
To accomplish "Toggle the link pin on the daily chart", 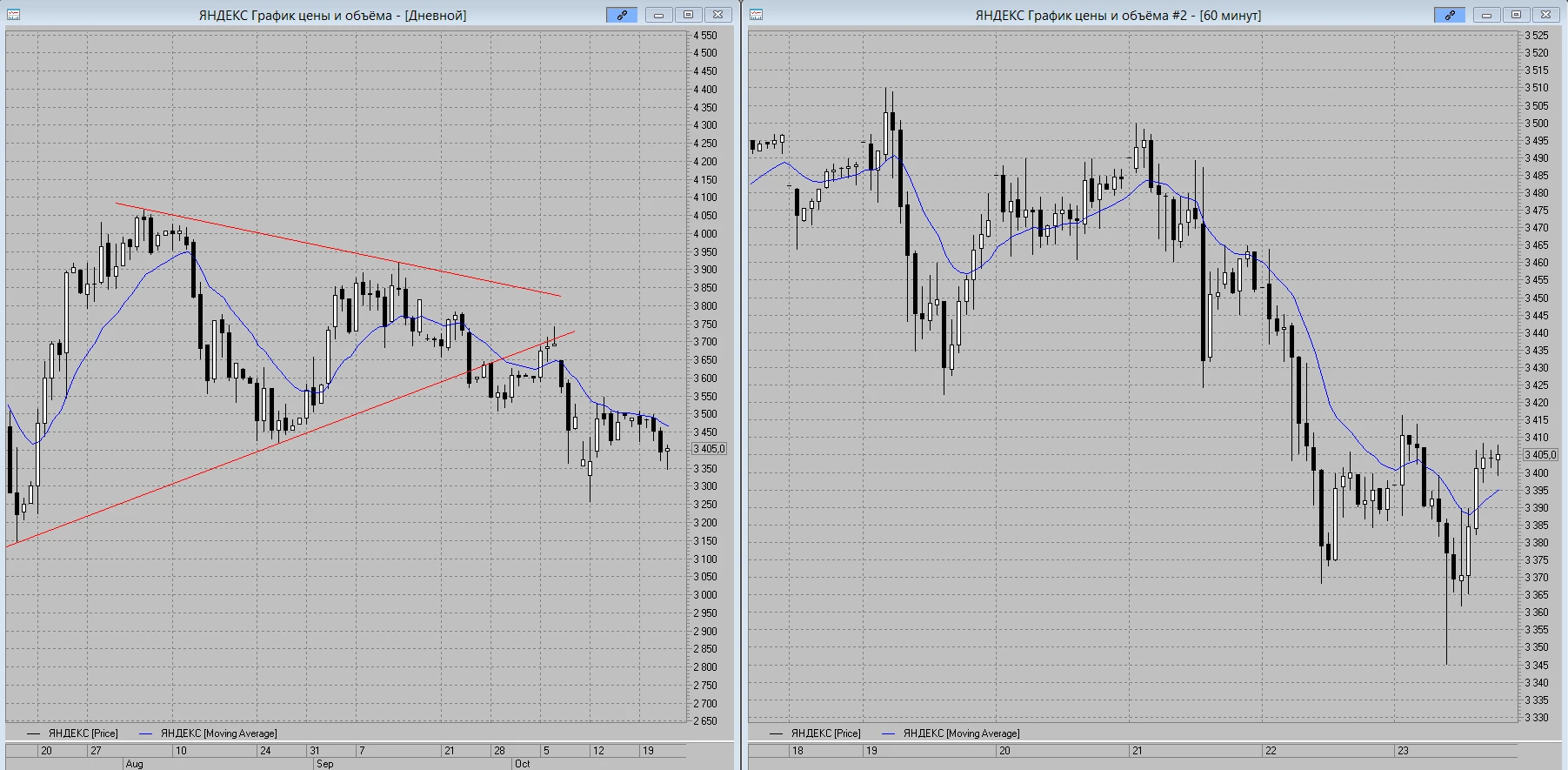I will tap(622, 15).
